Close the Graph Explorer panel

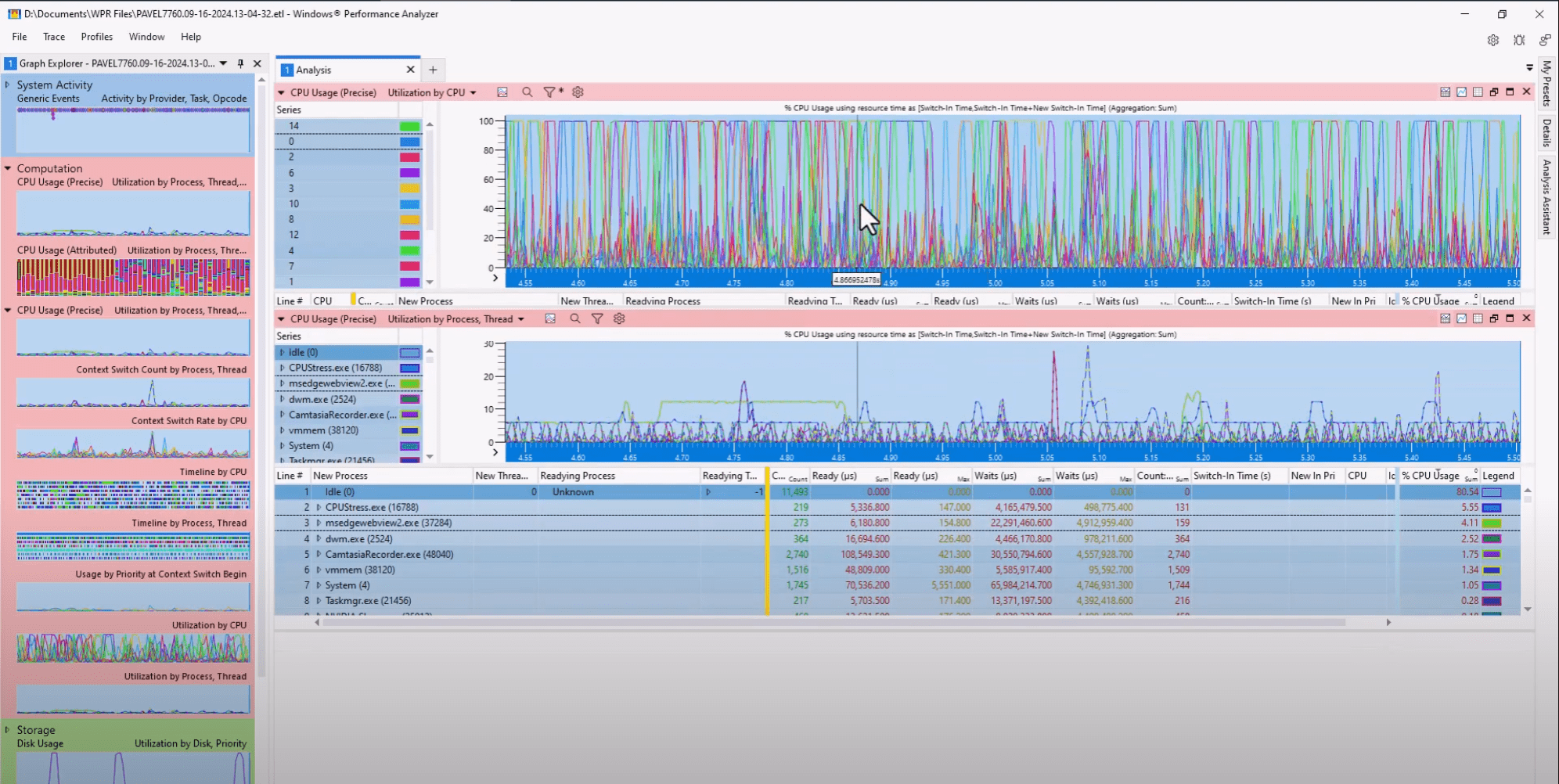click(x=257, y=63)
